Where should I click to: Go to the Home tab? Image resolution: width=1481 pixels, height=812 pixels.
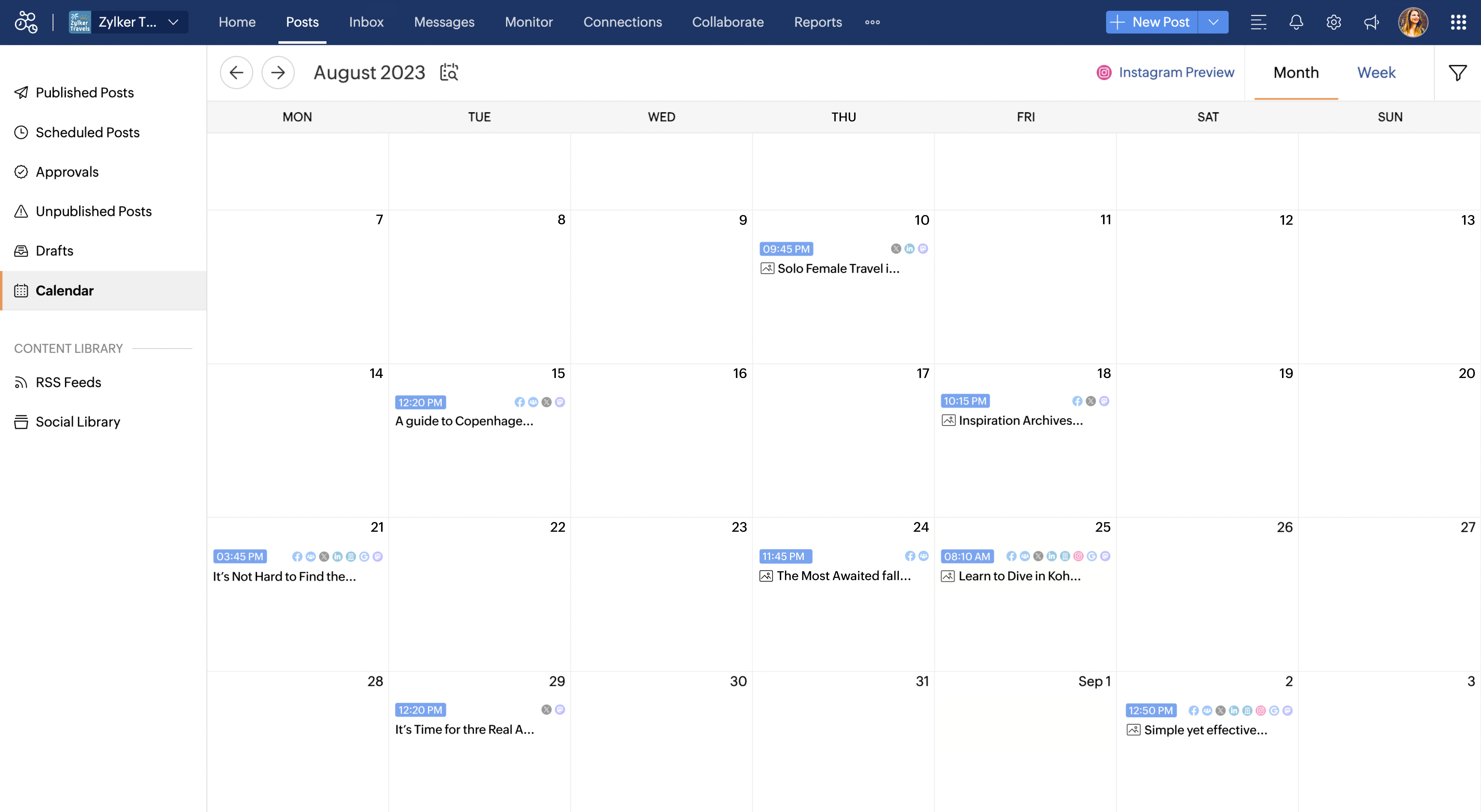tap(237, 22)
